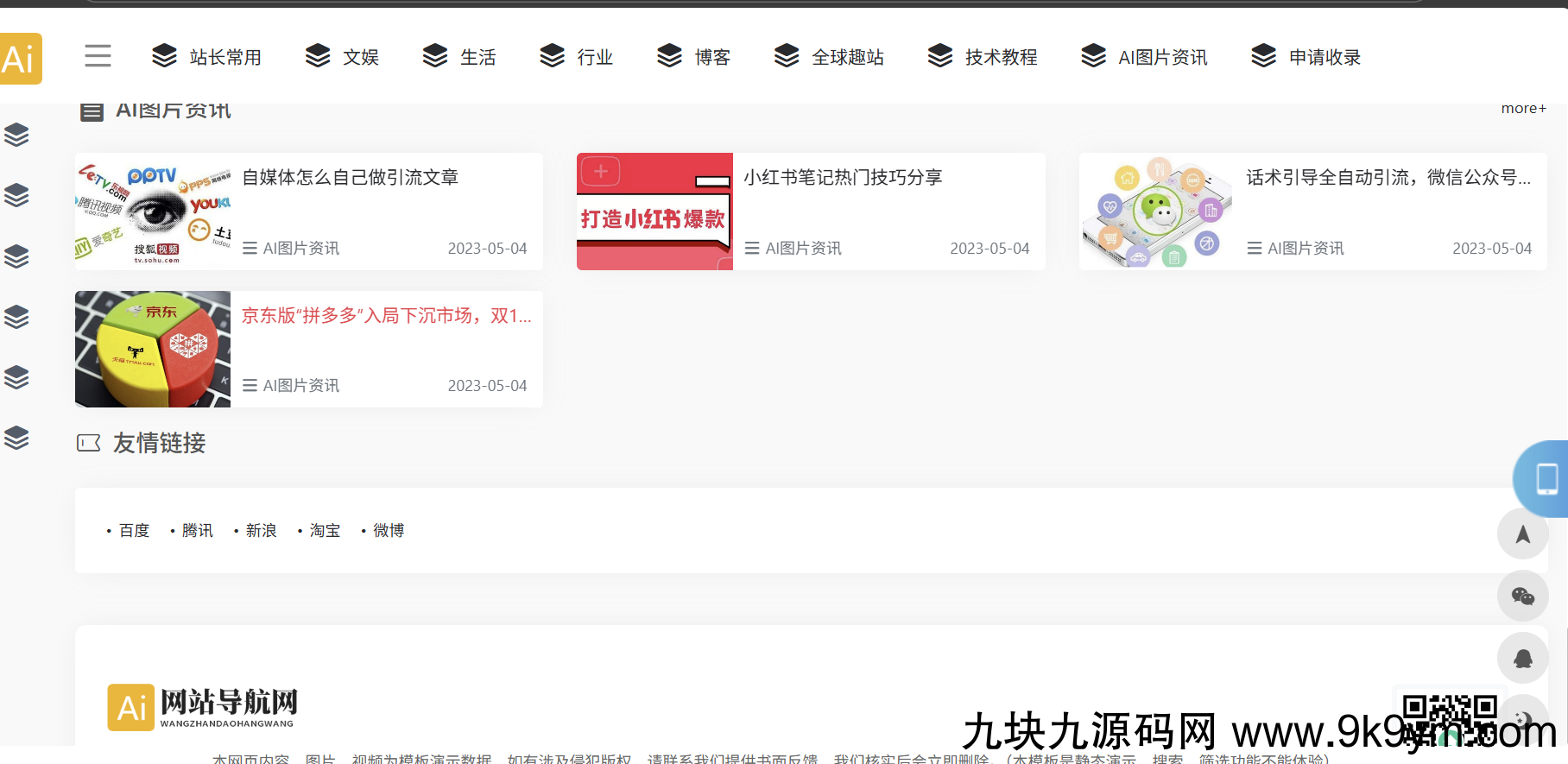Open the 全球趣站 navigation menu
The image size is (1568, 764).
(x=848, y=57)
